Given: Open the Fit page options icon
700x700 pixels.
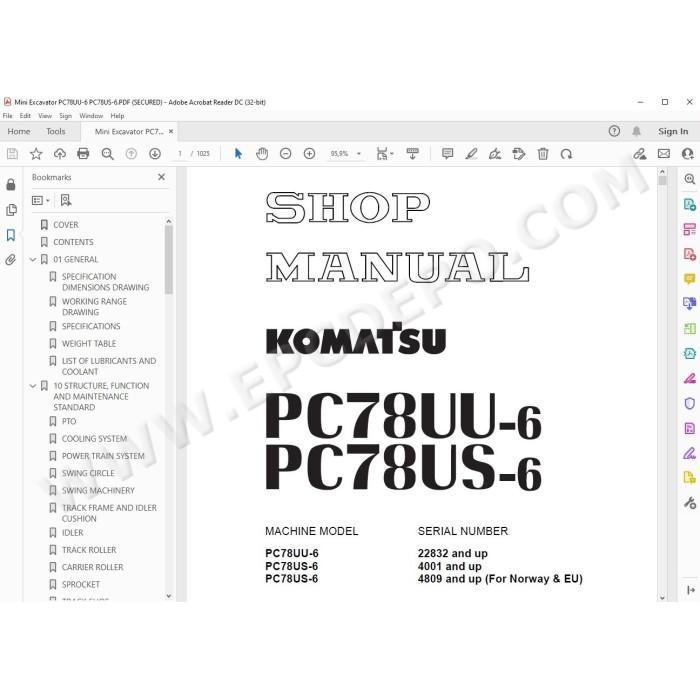Looking at the screenshot, I should coord(384,154).
